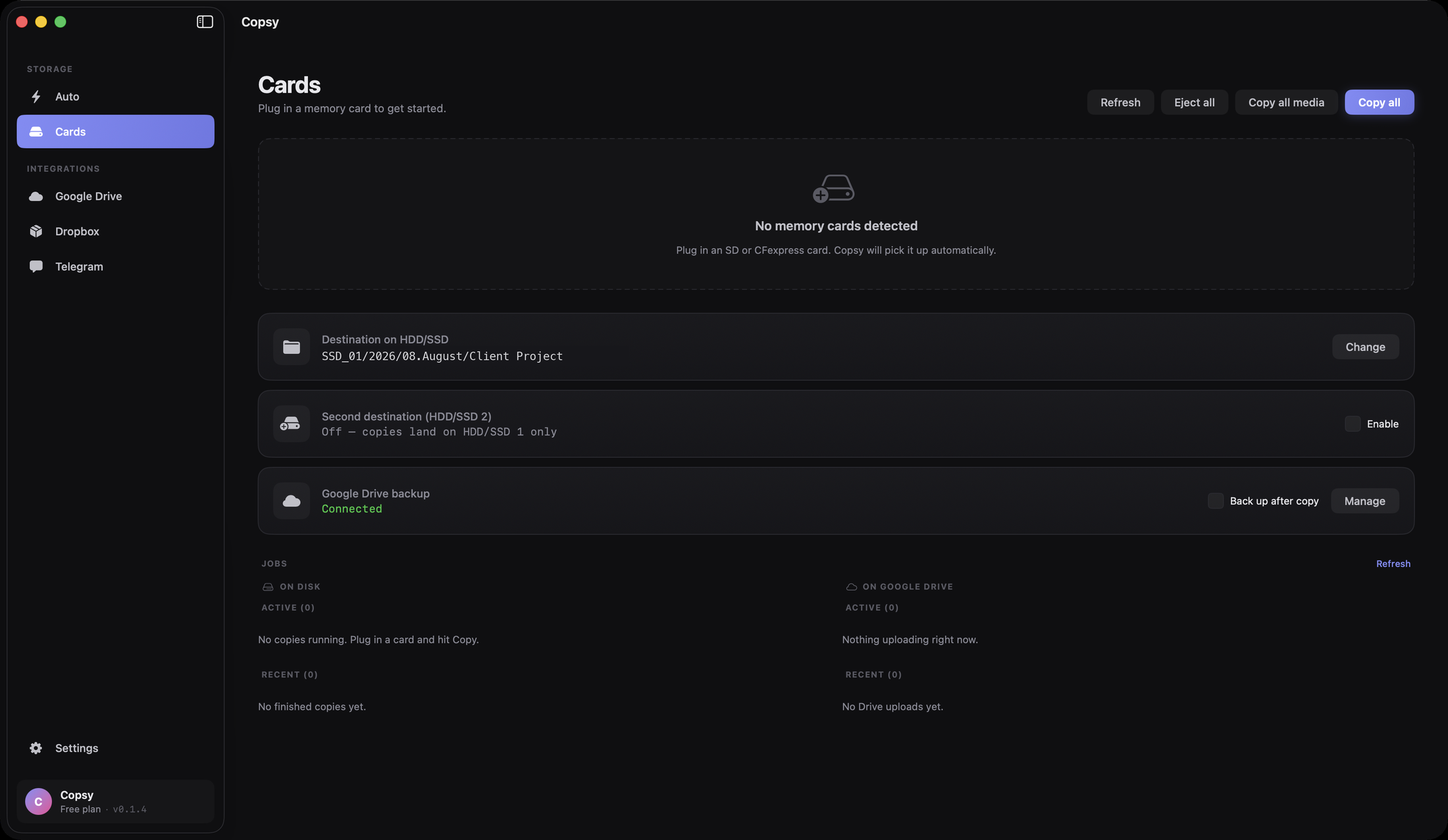Click the Cards drive icon in sidebar

(x=36, y=132)
